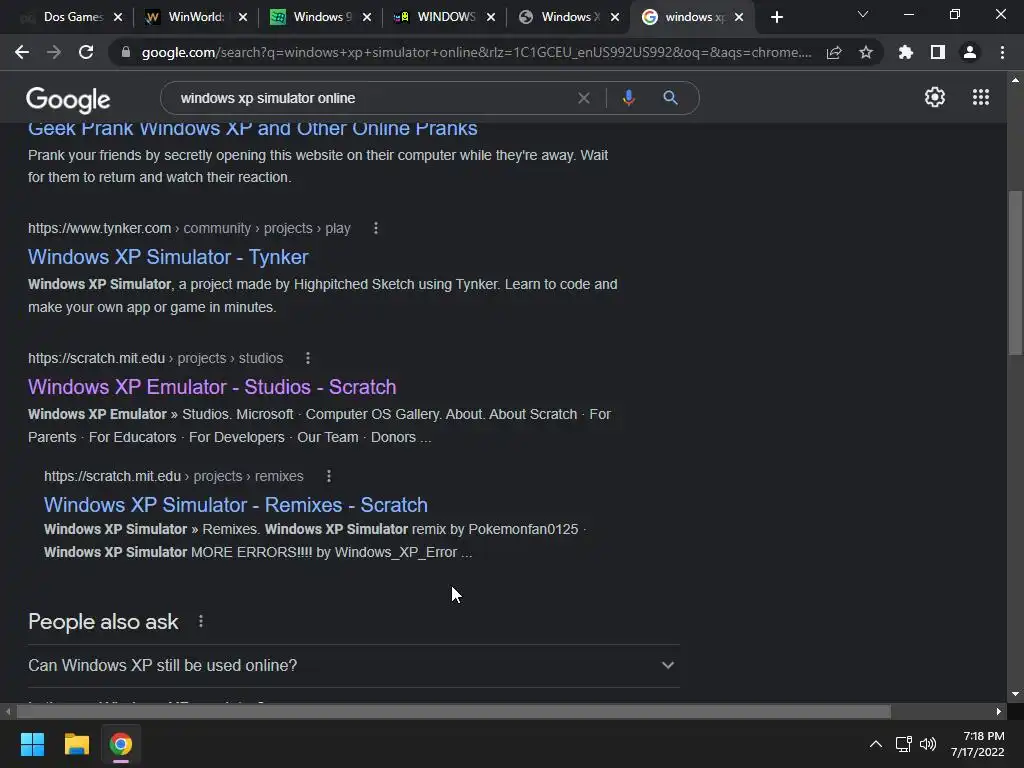Open the Windows Start menu
This screenshot has height=768, width=1024.
click(32, 744)
